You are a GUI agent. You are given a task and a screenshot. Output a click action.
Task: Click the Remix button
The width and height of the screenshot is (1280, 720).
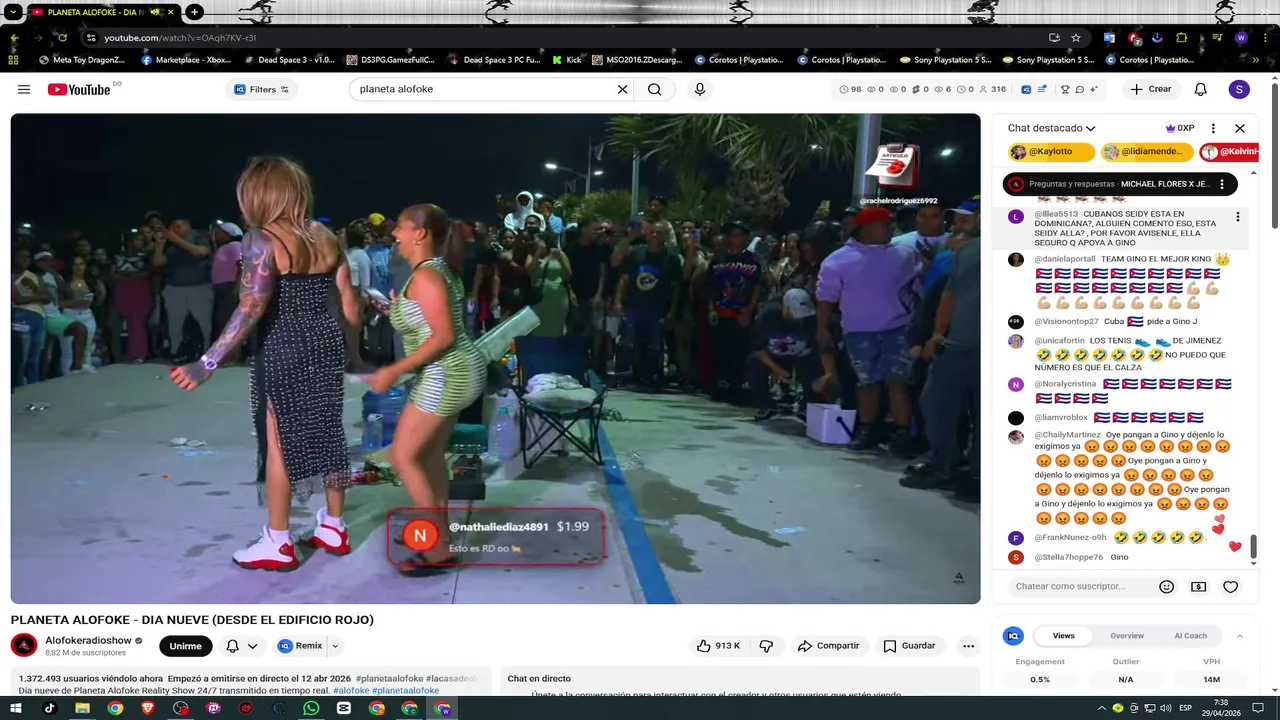300,646
